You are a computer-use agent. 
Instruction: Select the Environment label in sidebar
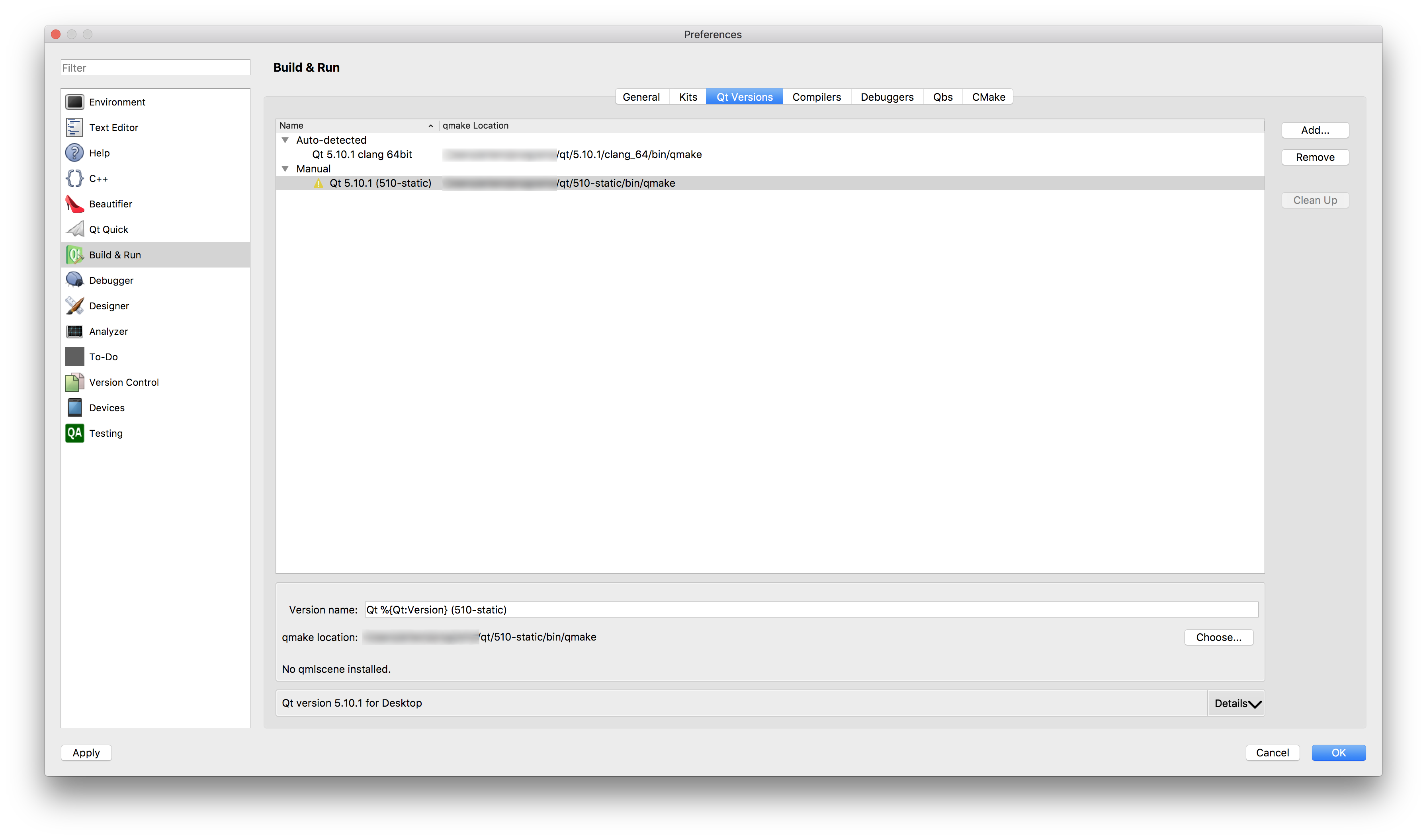pyautogui.click(x=117, y=102)
